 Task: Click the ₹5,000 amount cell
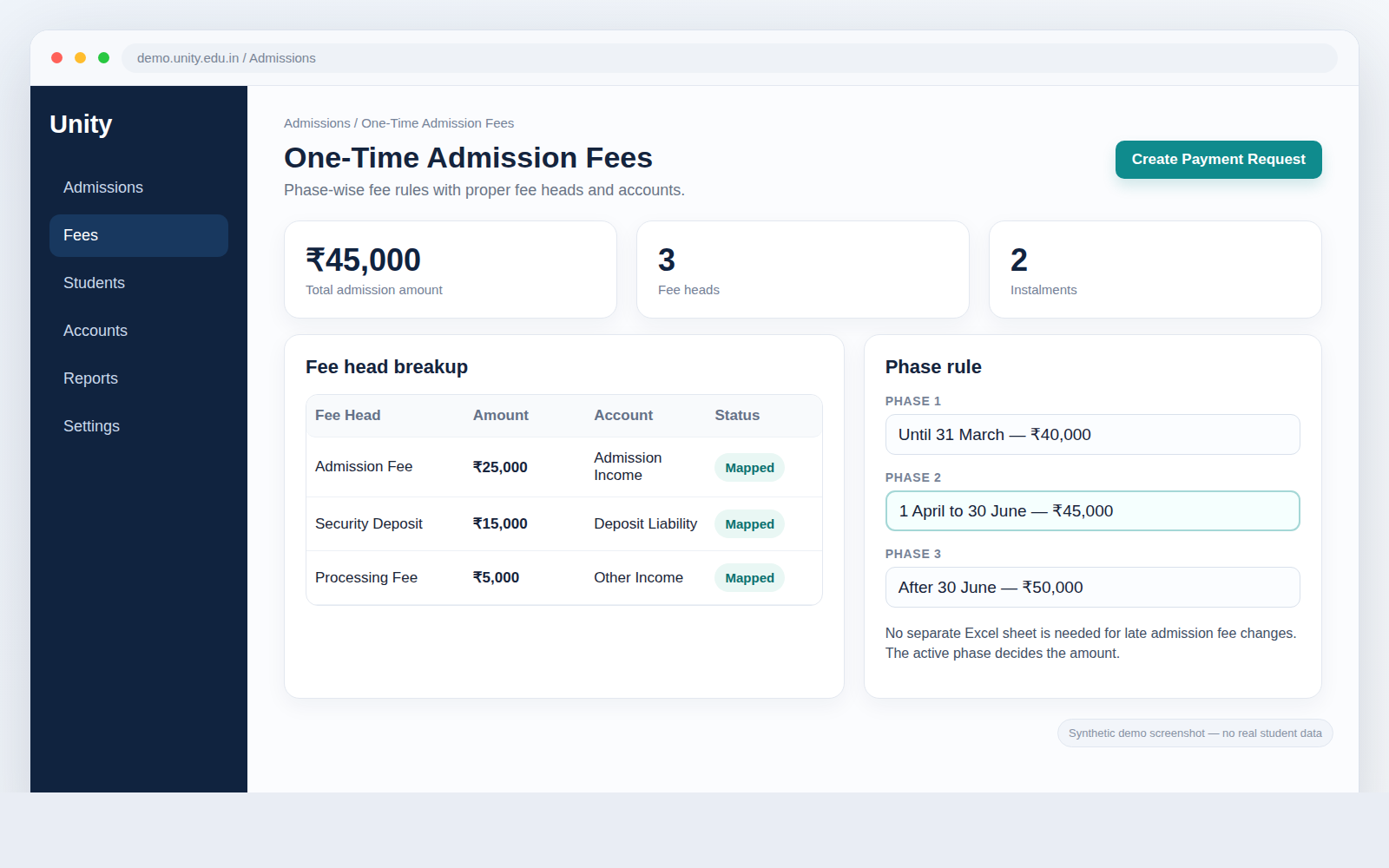click(x=496, y=578)
